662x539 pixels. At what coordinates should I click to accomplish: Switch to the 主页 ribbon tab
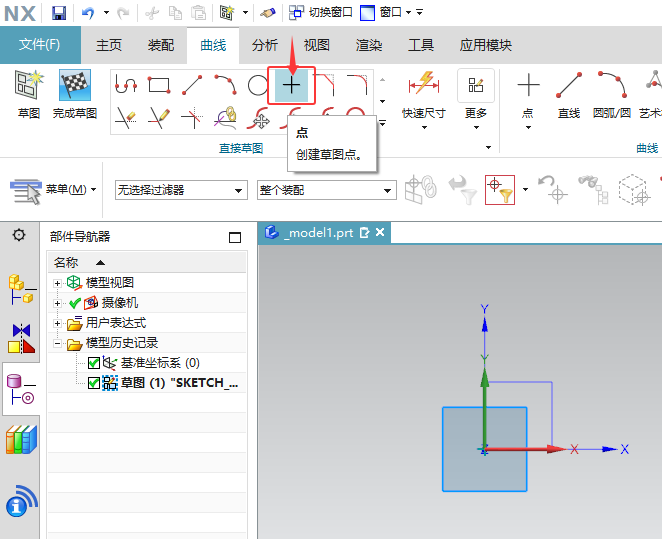click(x=109, y=45)
